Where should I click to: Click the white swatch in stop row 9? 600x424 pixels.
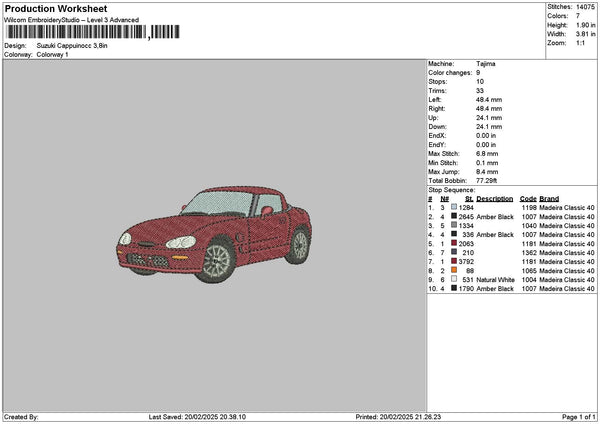[454, 279]
